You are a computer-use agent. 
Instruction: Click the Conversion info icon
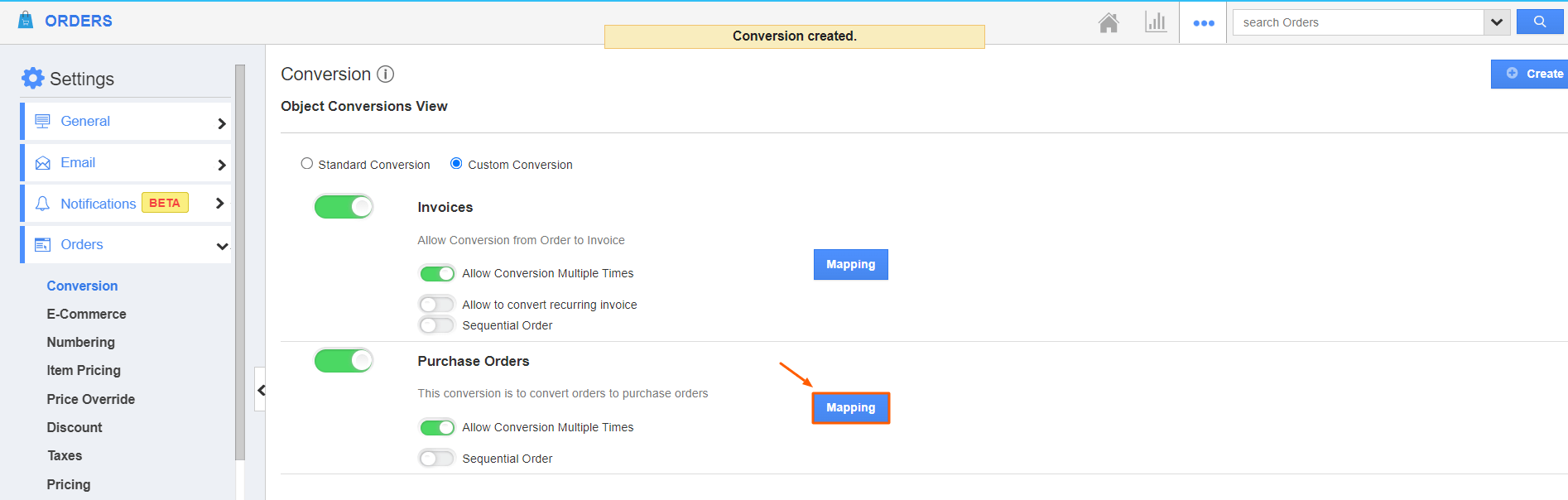pos(386,75)
